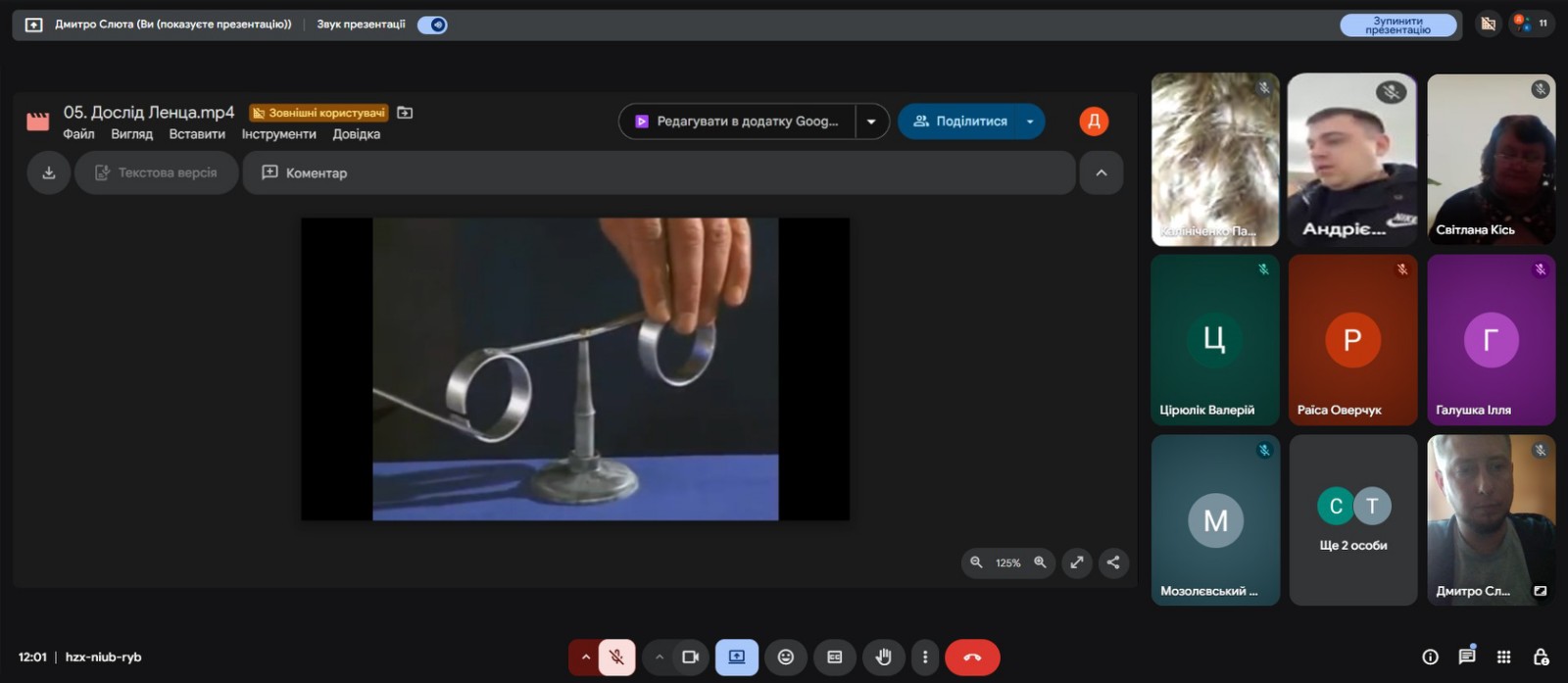Viewport: 1568px width, 683px height.
Task: Open host controls lock icon
Action: [1541, 657]
